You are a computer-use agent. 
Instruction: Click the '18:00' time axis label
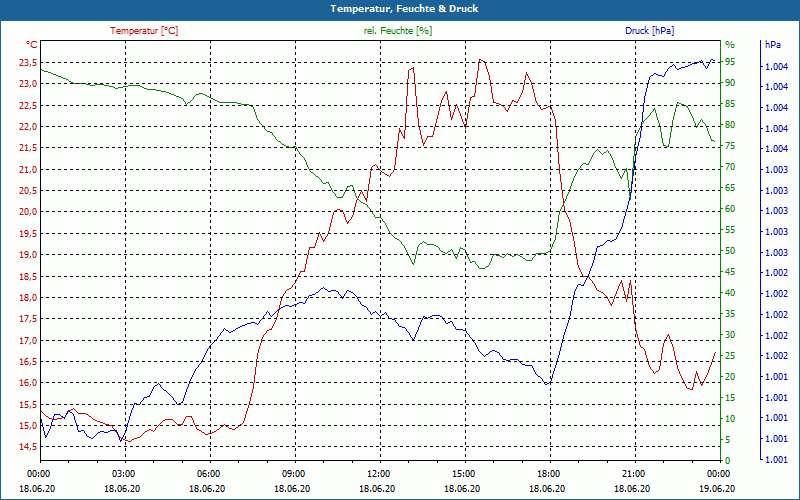[550, 473]
